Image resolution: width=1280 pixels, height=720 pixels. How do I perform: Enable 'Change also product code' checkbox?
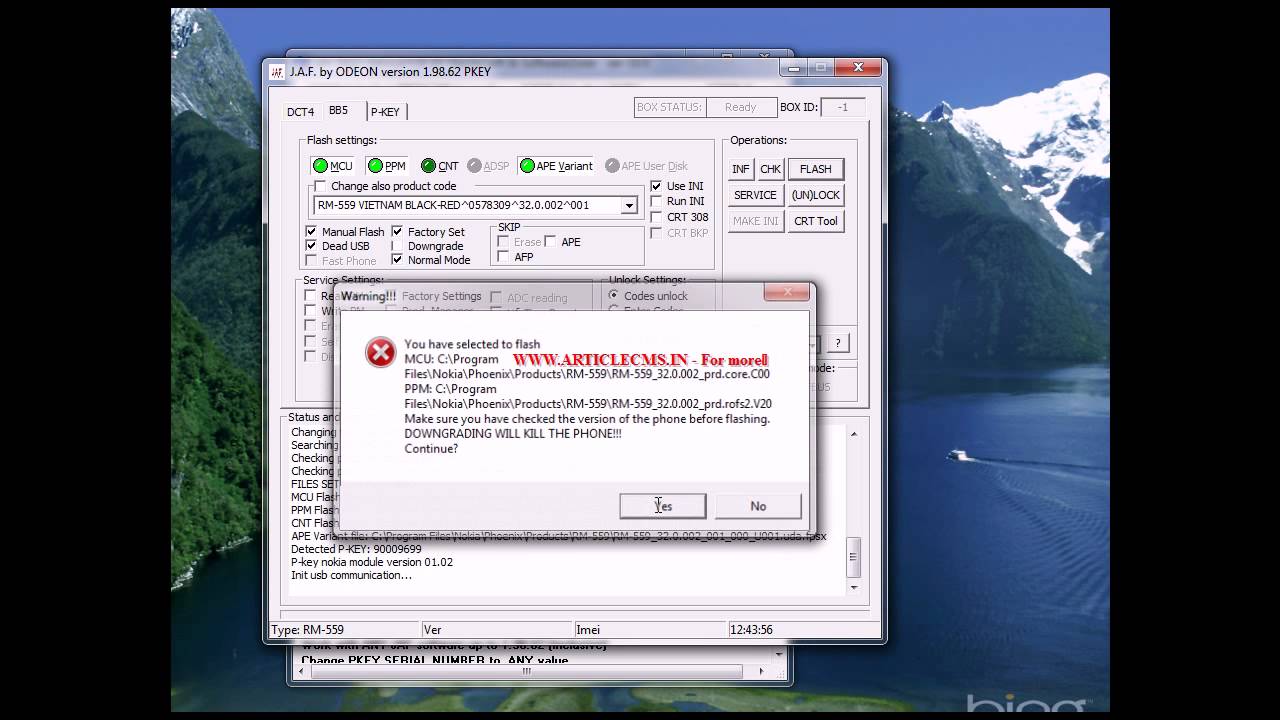tap(320, 186)
